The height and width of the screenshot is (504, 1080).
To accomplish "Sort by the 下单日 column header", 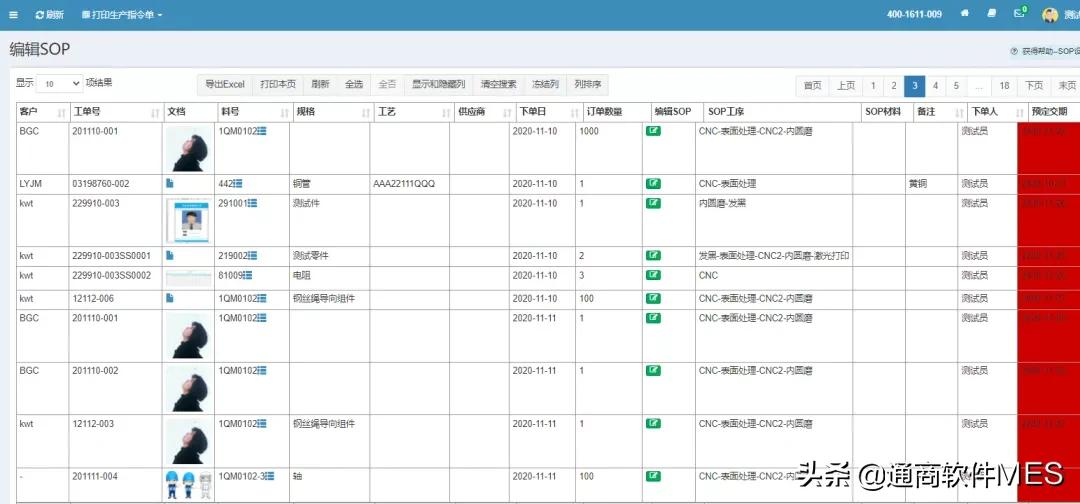I will (x=548, y=112).
